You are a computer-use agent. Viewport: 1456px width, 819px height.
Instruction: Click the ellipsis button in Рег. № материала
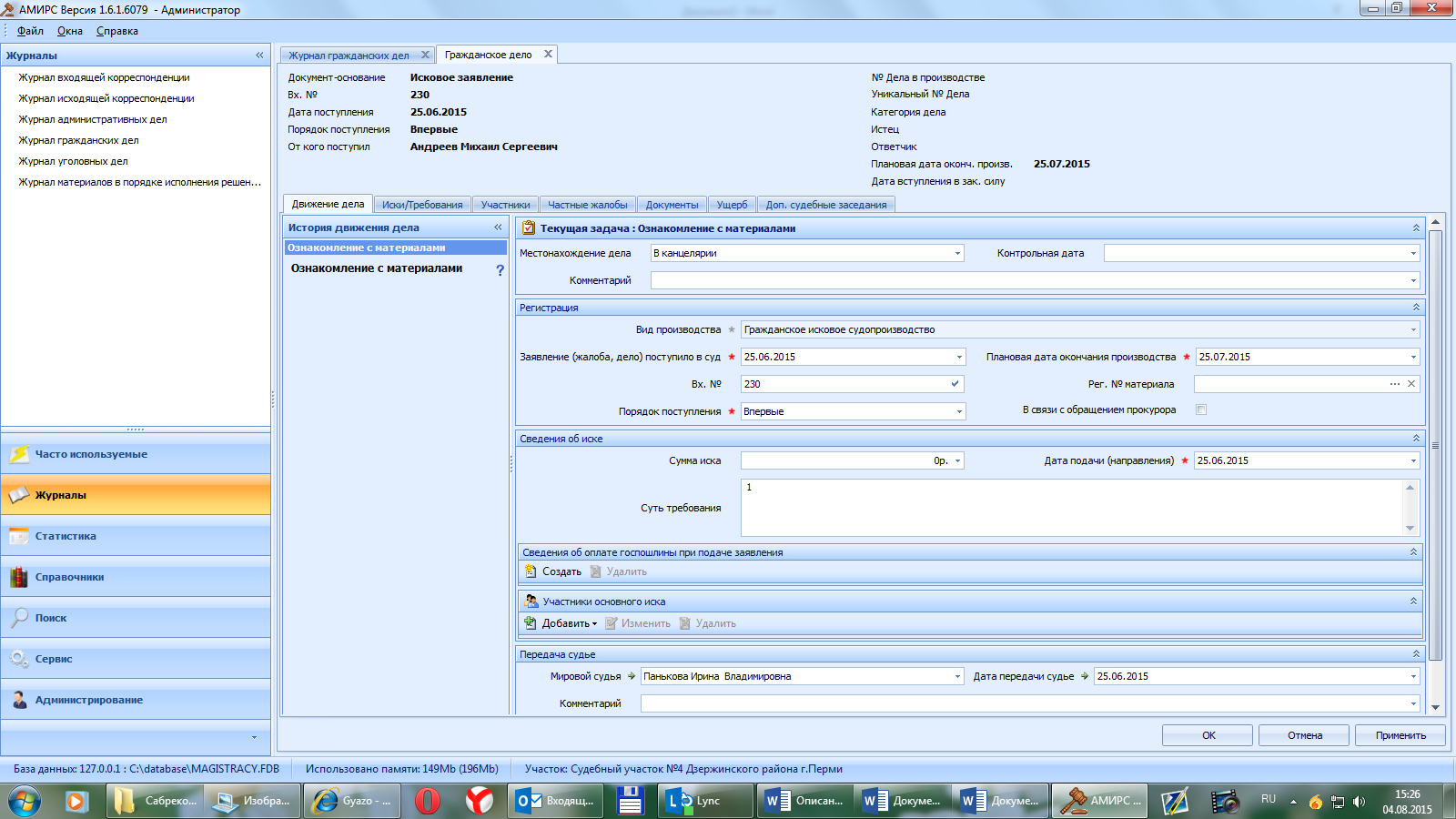(x=1395, y=384)
